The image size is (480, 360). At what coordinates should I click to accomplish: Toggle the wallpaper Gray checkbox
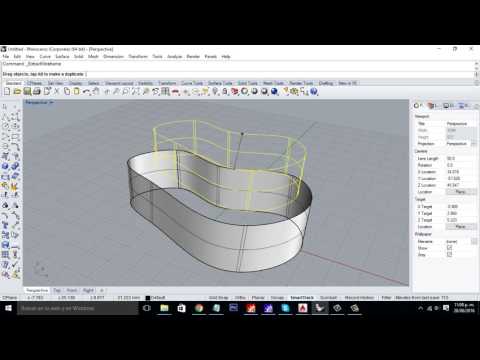coord(449,254)
